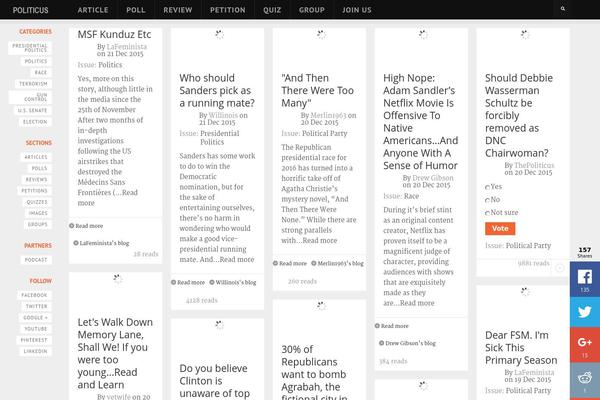Go to Articles section
The width and height of the screenshot is (600, 400).
[x=36, y=157]
